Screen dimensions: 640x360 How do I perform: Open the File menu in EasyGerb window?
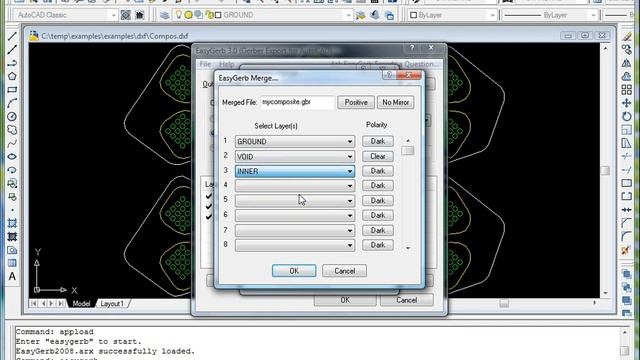pos(205,64)
